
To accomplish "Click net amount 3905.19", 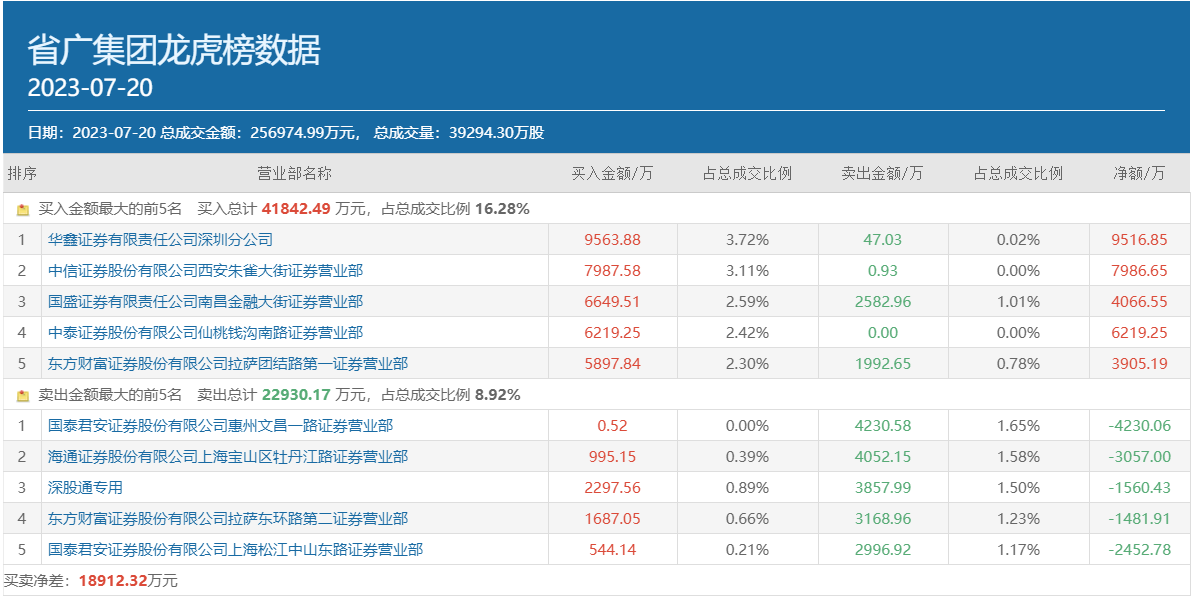I will pyautogui.click(x=1139, y=364).
